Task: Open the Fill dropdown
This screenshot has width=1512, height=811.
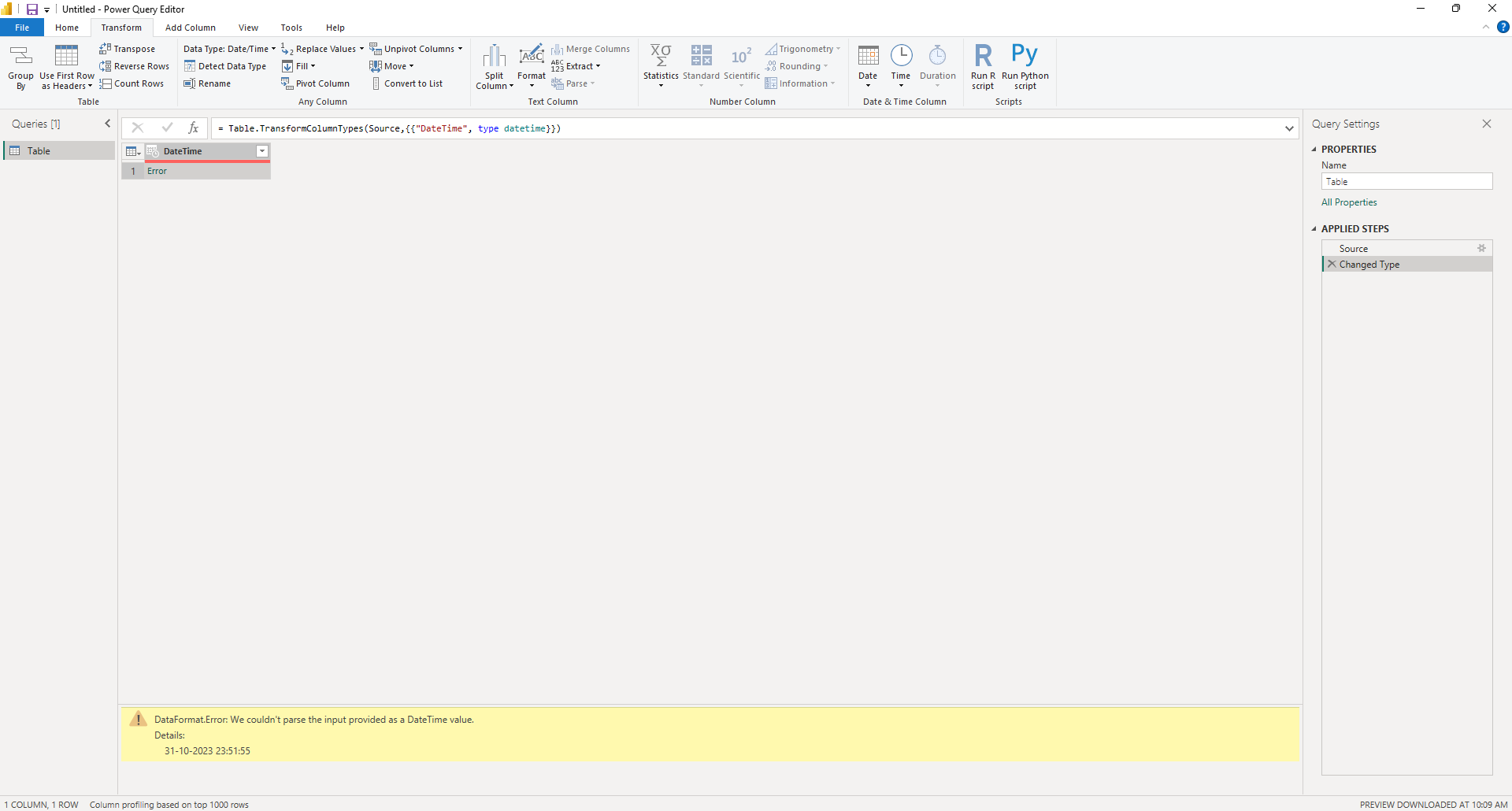Action: tap(313, 66)
